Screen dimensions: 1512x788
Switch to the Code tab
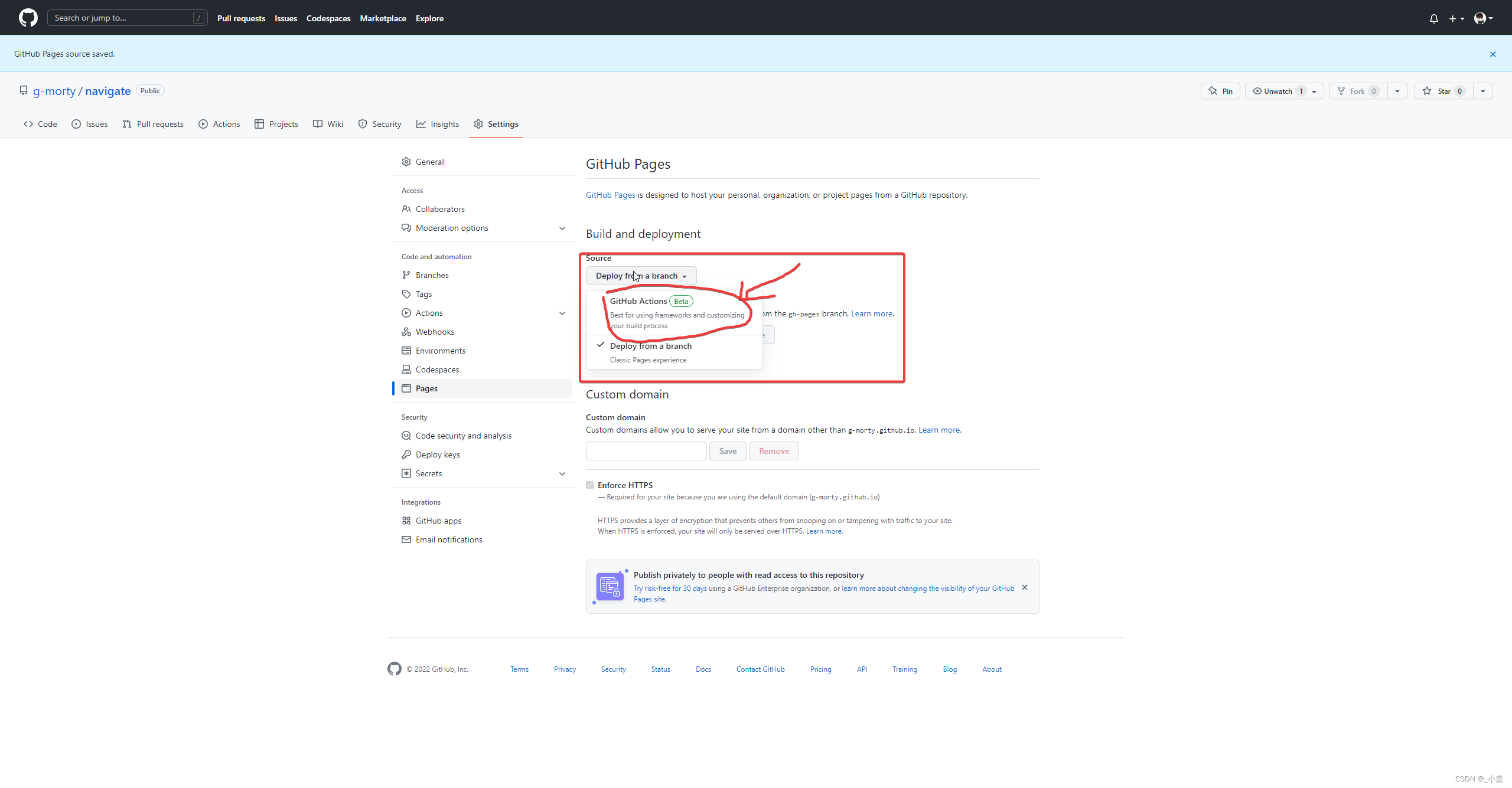[40, 124]
